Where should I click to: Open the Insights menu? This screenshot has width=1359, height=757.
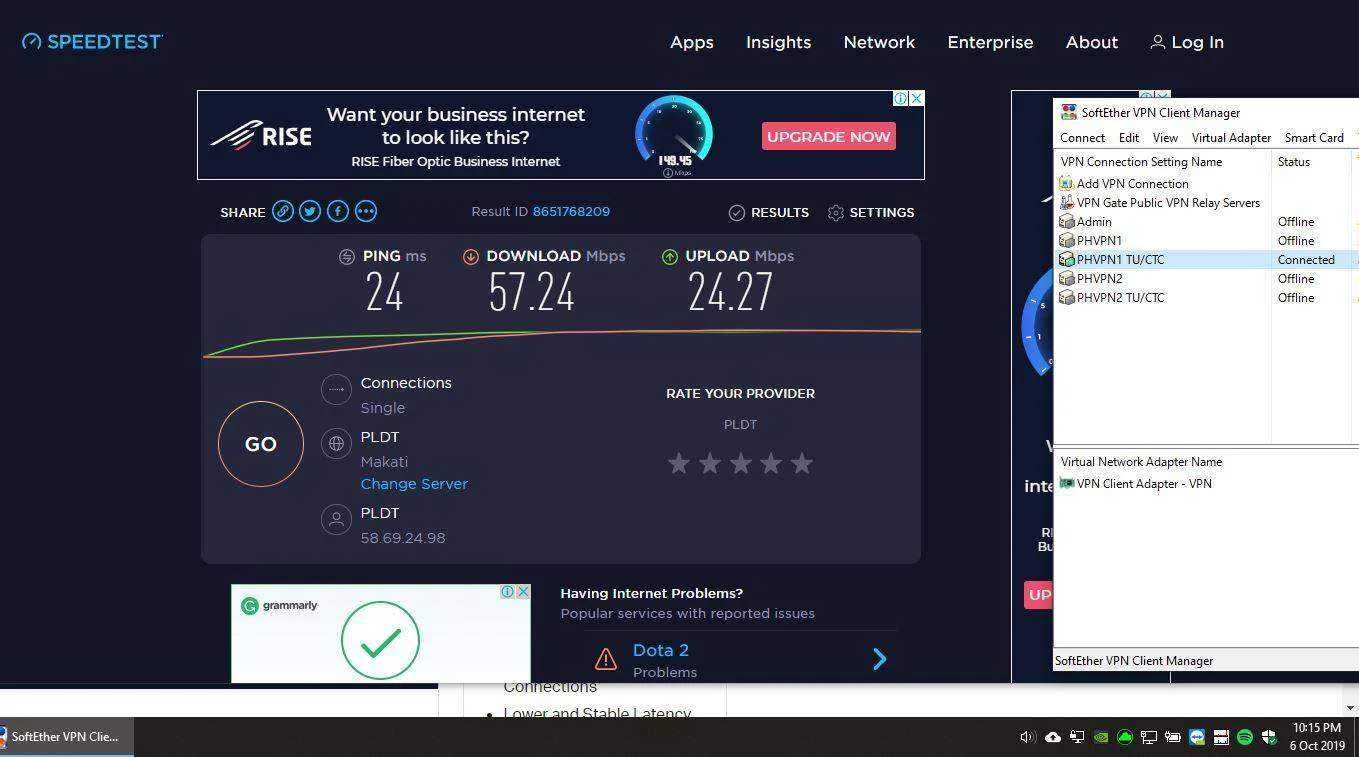[x=778, y=42]
